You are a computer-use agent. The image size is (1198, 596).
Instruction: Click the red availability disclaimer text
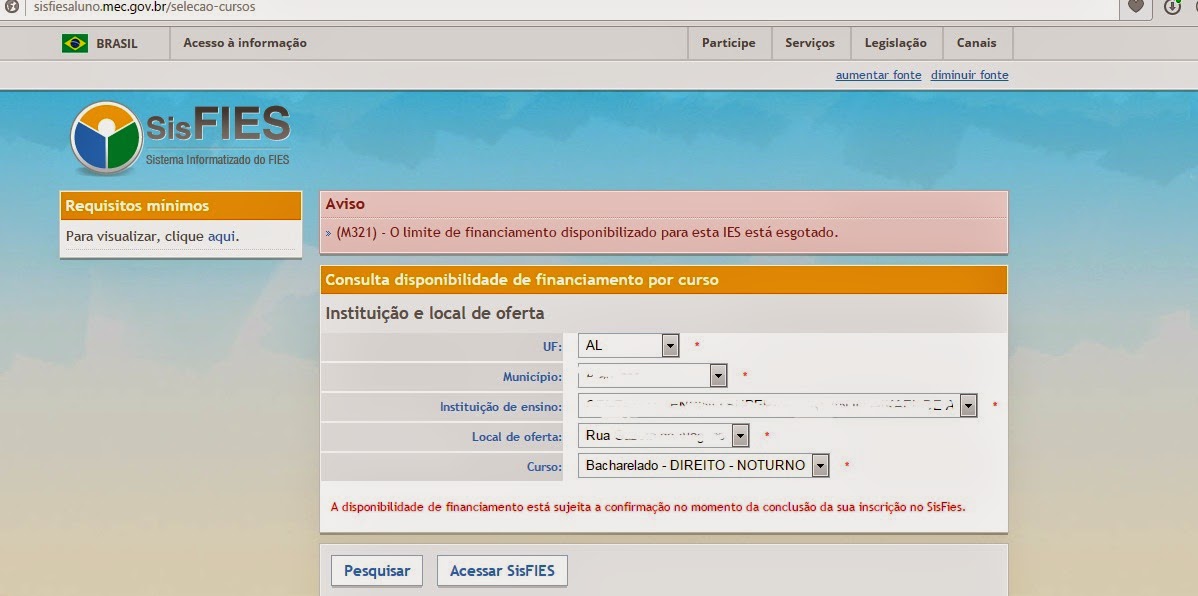coord(648,507)
